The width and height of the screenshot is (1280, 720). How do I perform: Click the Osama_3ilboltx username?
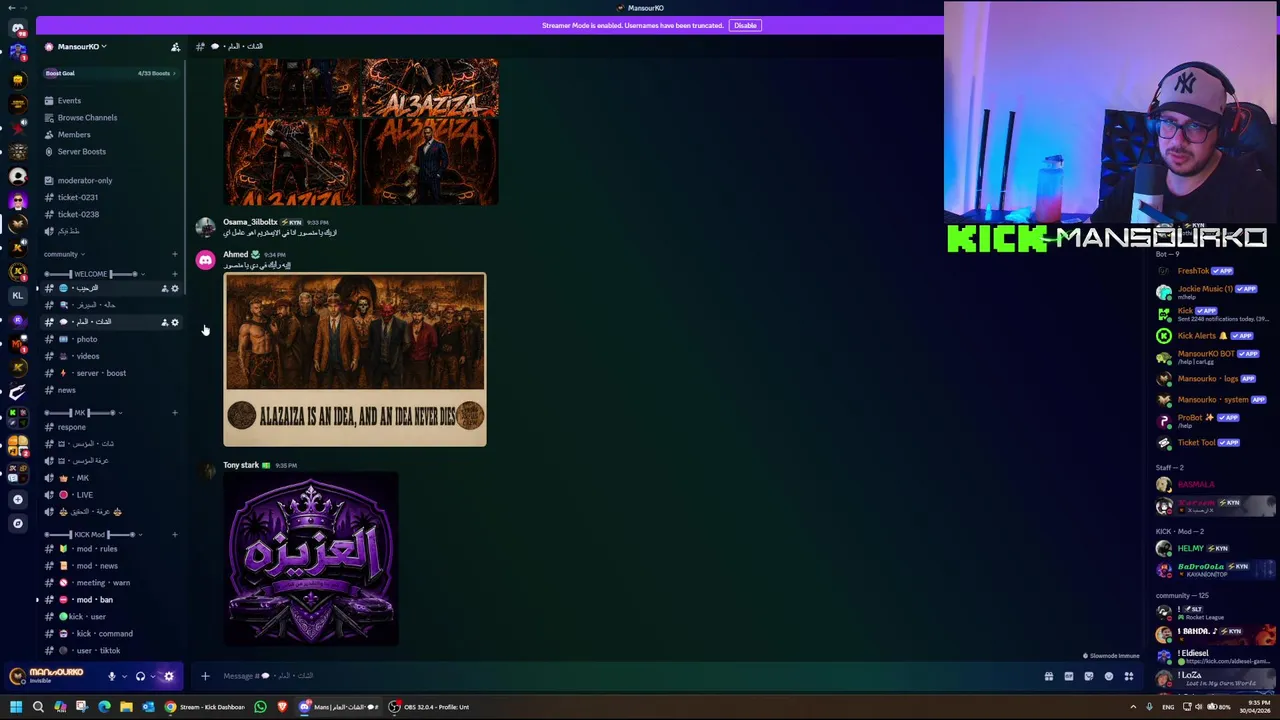(250, 222)
